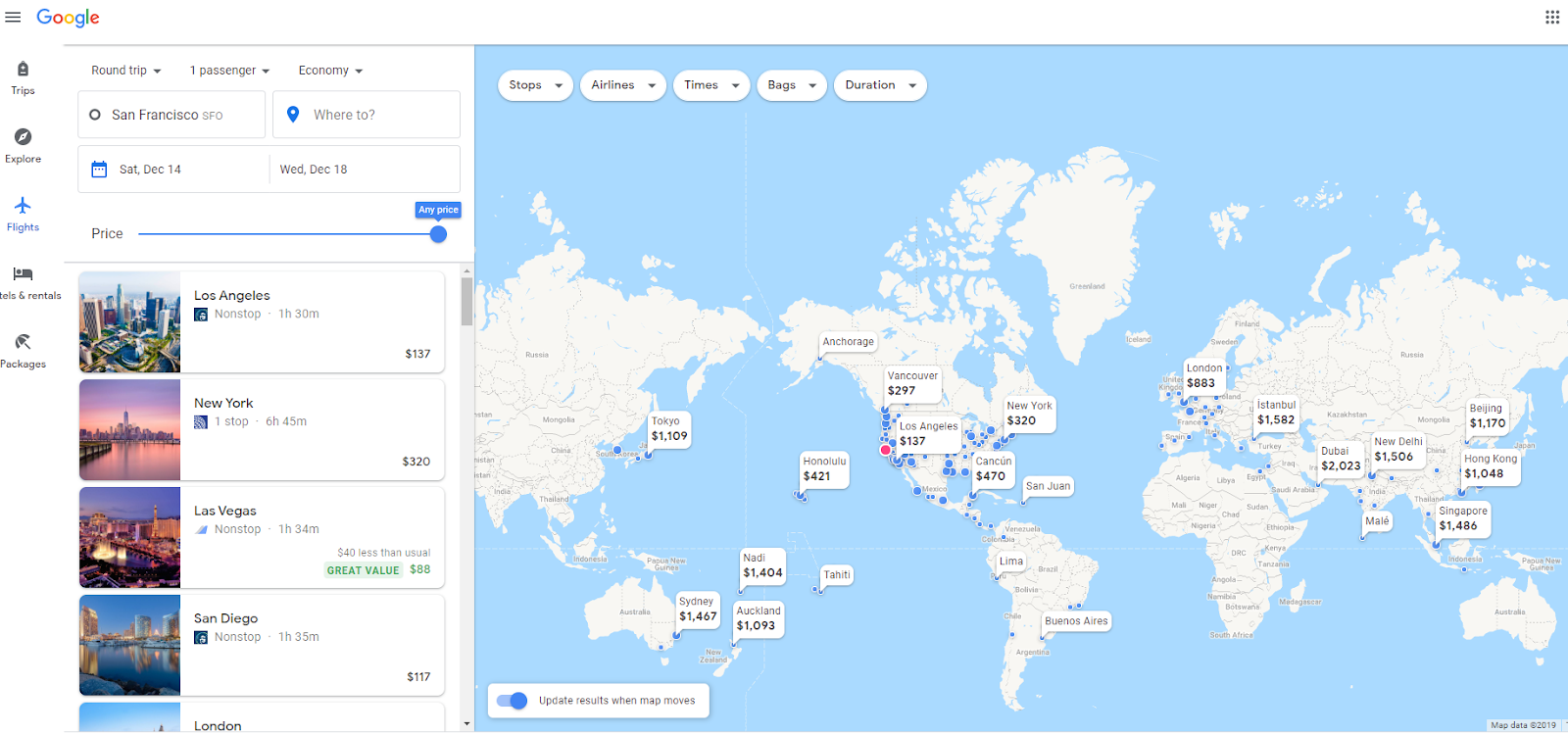Select the Flights airplane icon
The height and width of the screenshot is (734, 1568).
tap(23, 205)
